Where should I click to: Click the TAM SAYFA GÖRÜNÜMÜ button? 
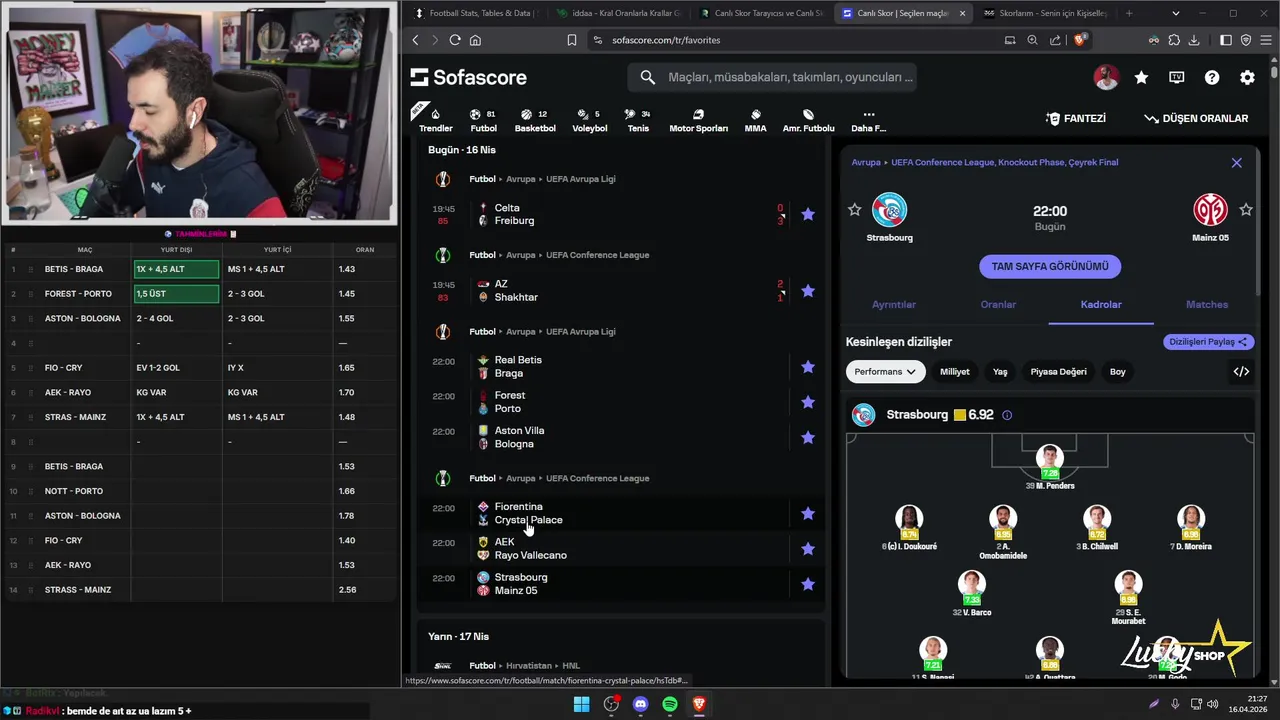1050,267
